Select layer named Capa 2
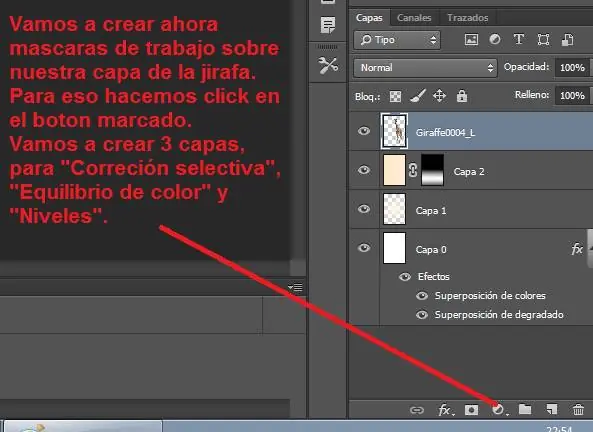The width and height of the screenshot is (593, 432). click(469, 172)
